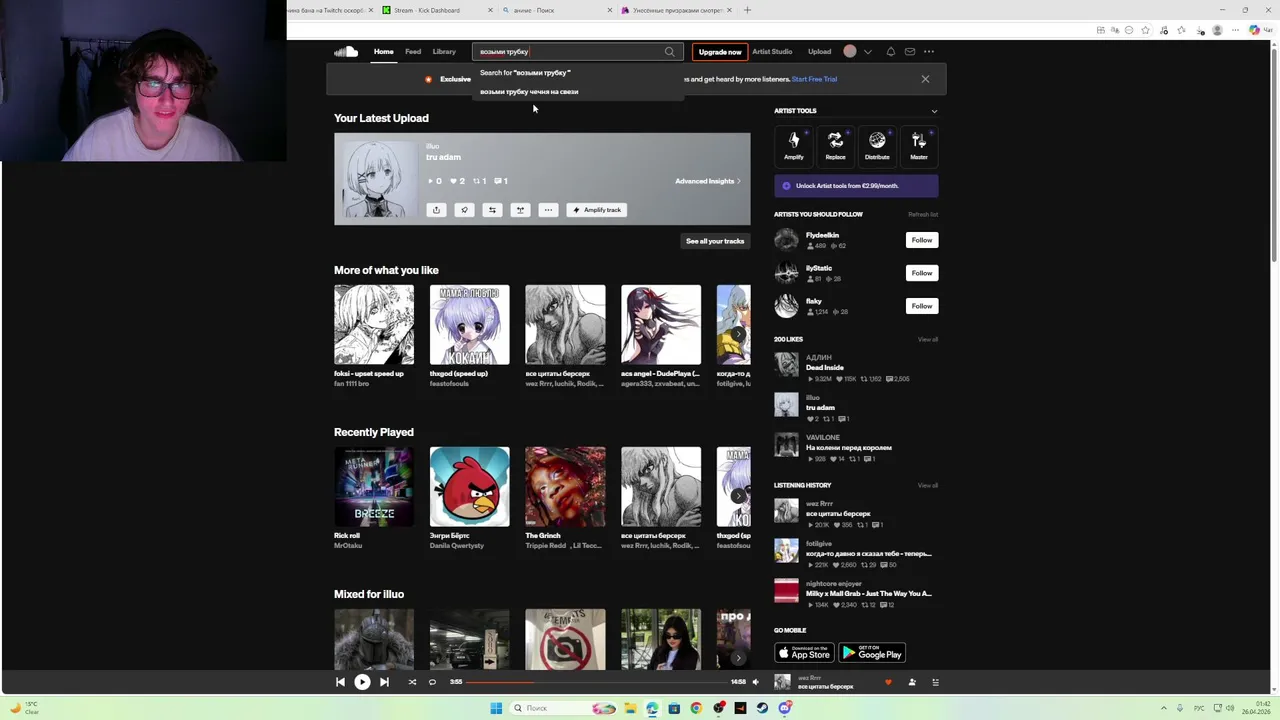1280x720 pixels.
Task: Select the Replace artist tool
Action: point(835,145)
